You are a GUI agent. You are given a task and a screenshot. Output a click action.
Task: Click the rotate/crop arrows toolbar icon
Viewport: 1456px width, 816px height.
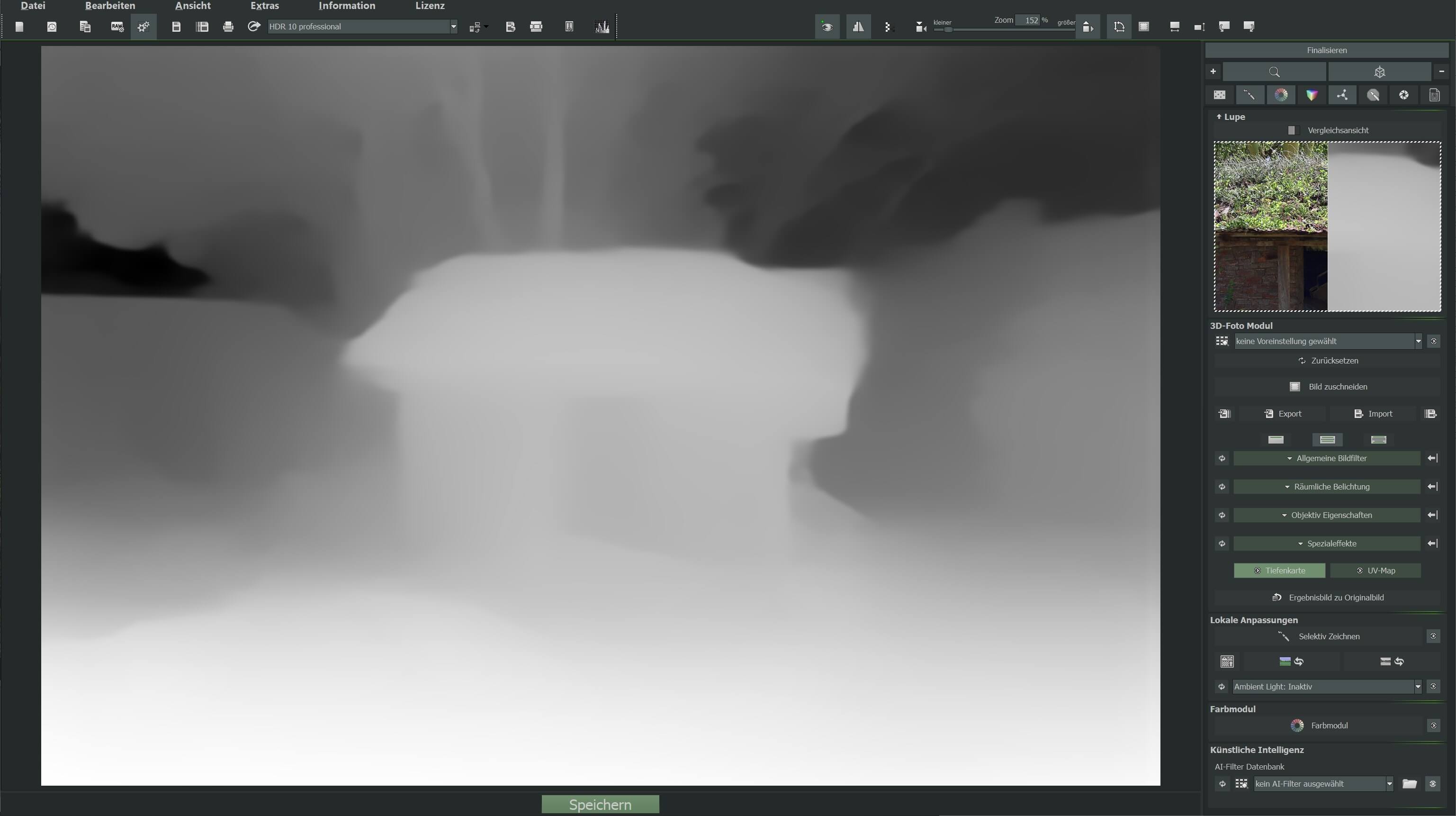(1119, 27)
